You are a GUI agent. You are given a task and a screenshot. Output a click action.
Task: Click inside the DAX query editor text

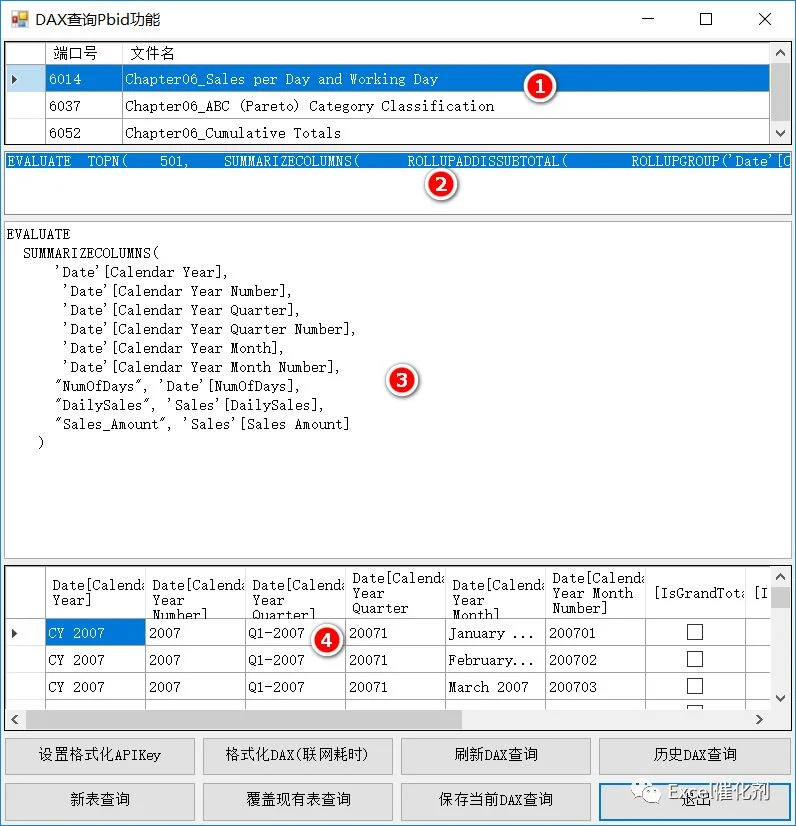pos(398,390)
